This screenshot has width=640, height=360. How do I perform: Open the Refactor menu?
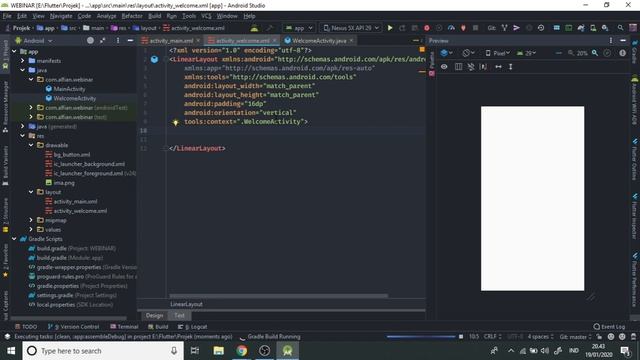[x=132, y=16]
